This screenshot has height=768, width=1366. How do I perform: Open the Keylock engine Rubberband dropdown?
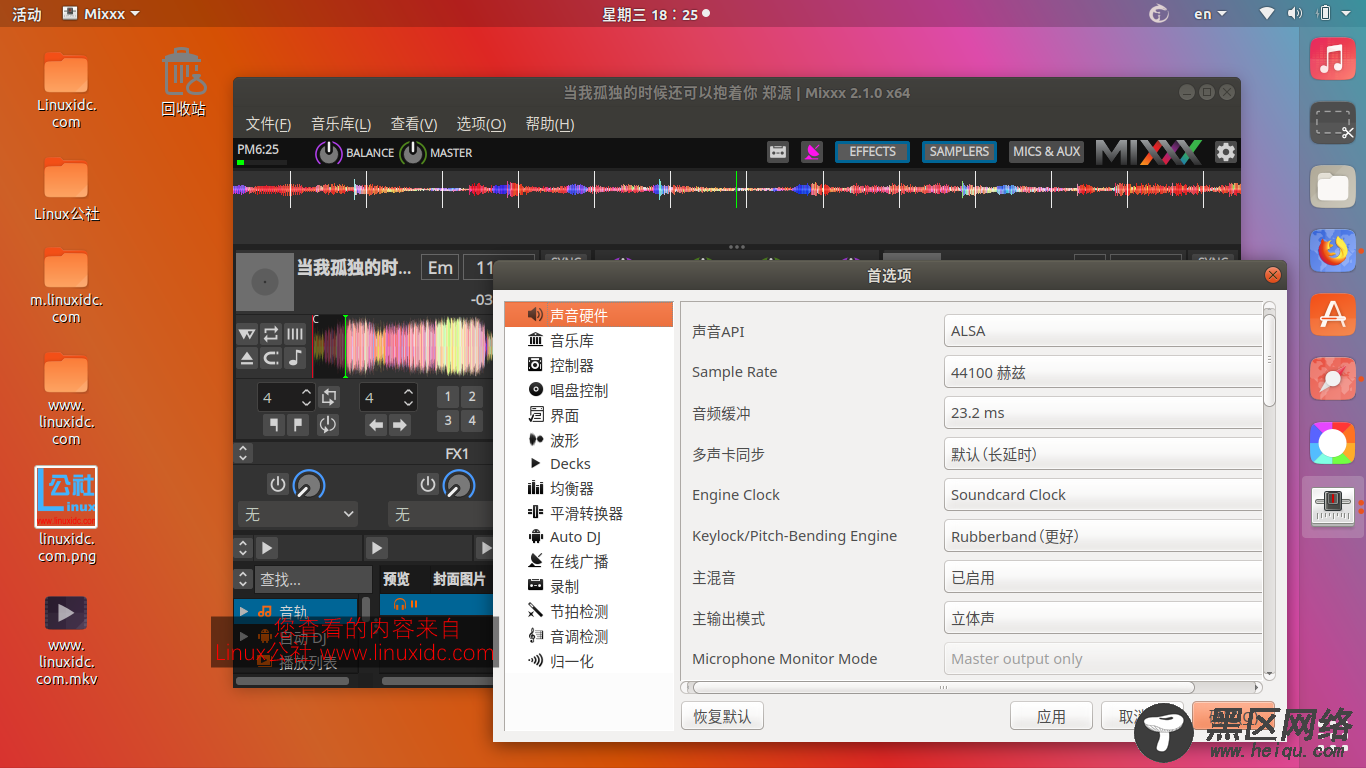[x=1103, y=536]
